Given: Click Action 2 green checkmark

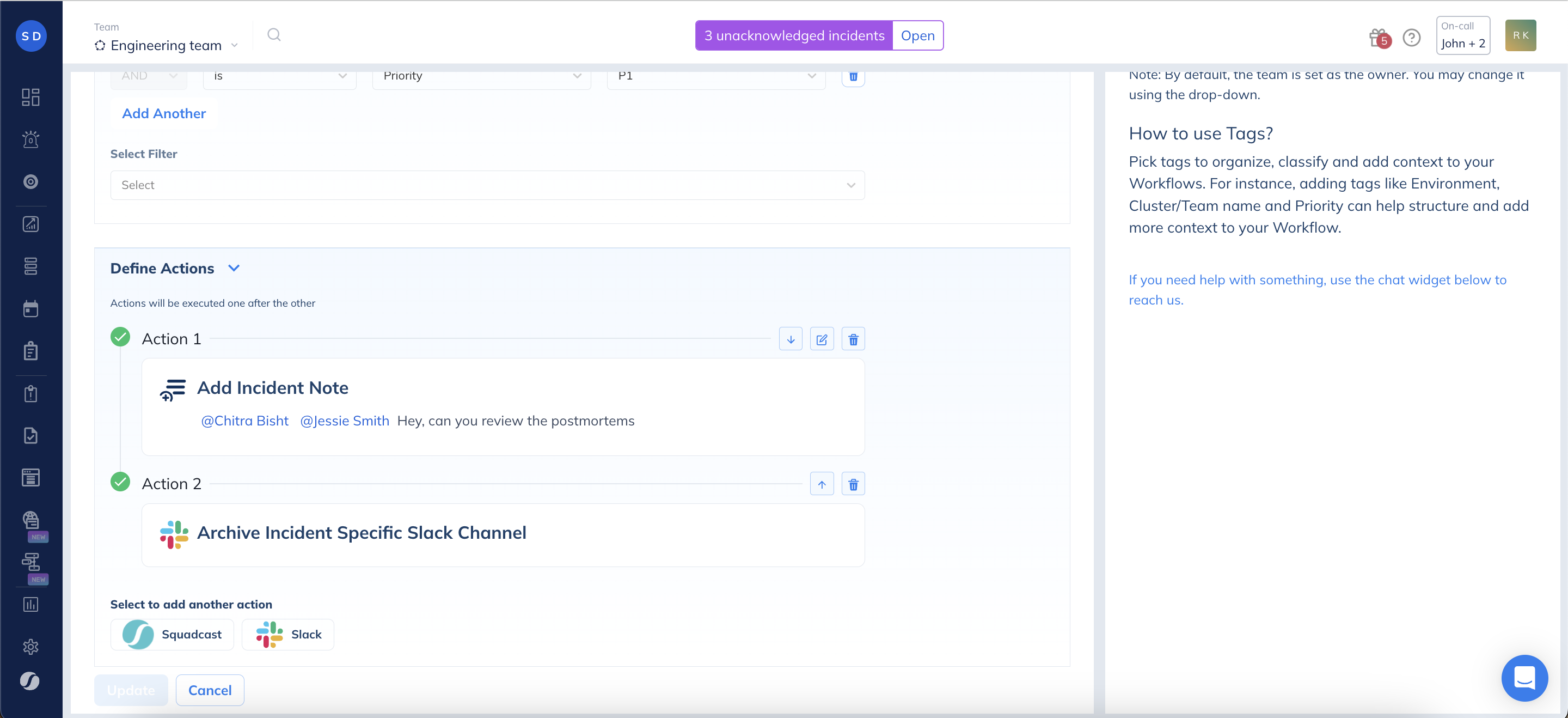Looking at the screenshot, I should (120, 482).
